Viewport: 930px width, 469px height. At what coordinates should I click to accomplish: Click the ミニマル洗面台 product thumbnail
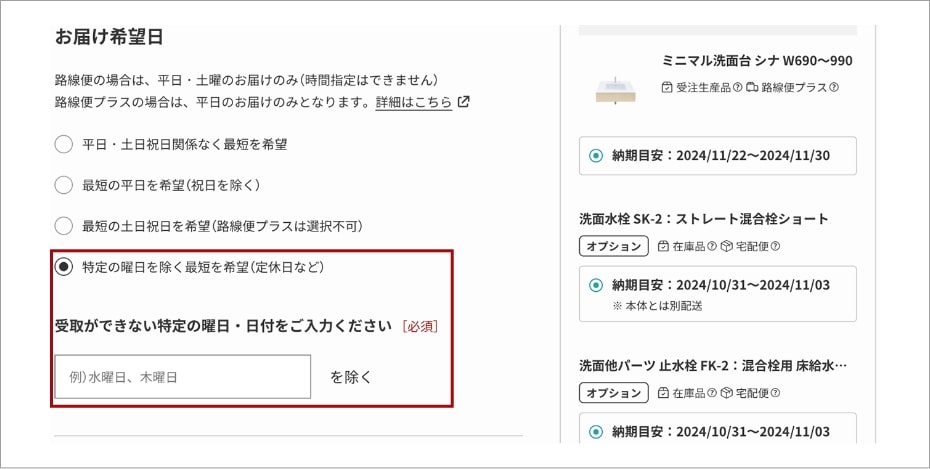pyautogui.click(x=615, y=91)
